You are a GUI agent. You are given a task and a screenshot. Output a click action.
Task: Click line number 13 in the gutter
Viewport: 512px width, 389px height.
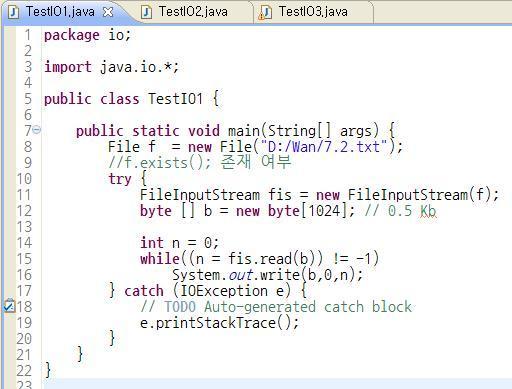coord(24,227)
